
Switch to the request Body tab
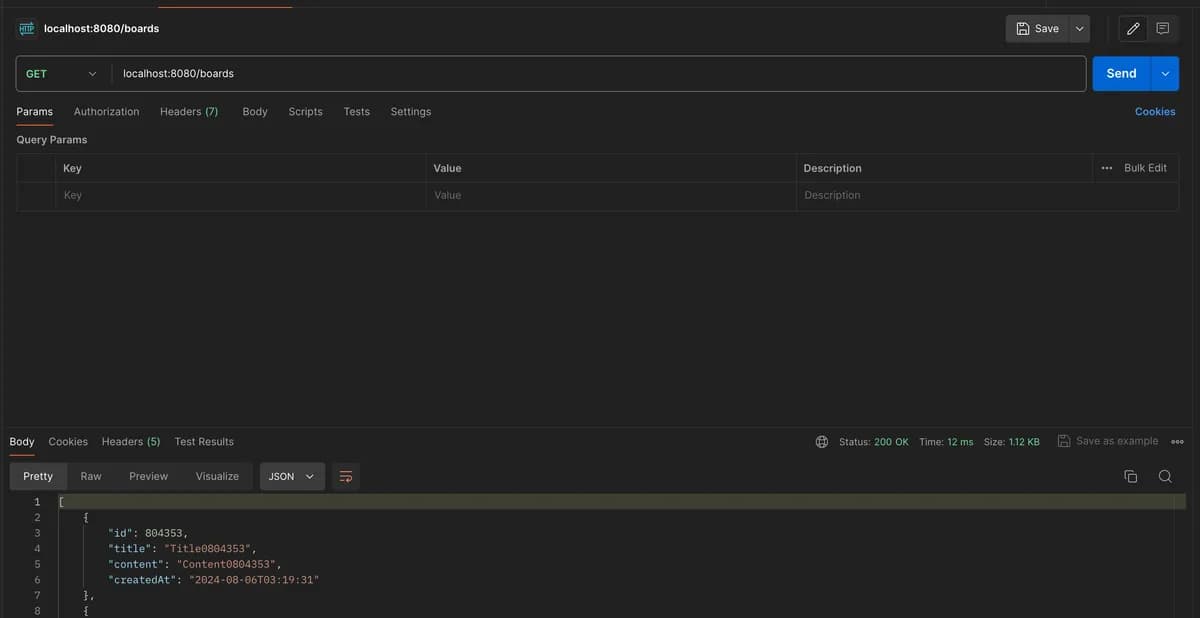pyautogui.click(x=255, y=112)
